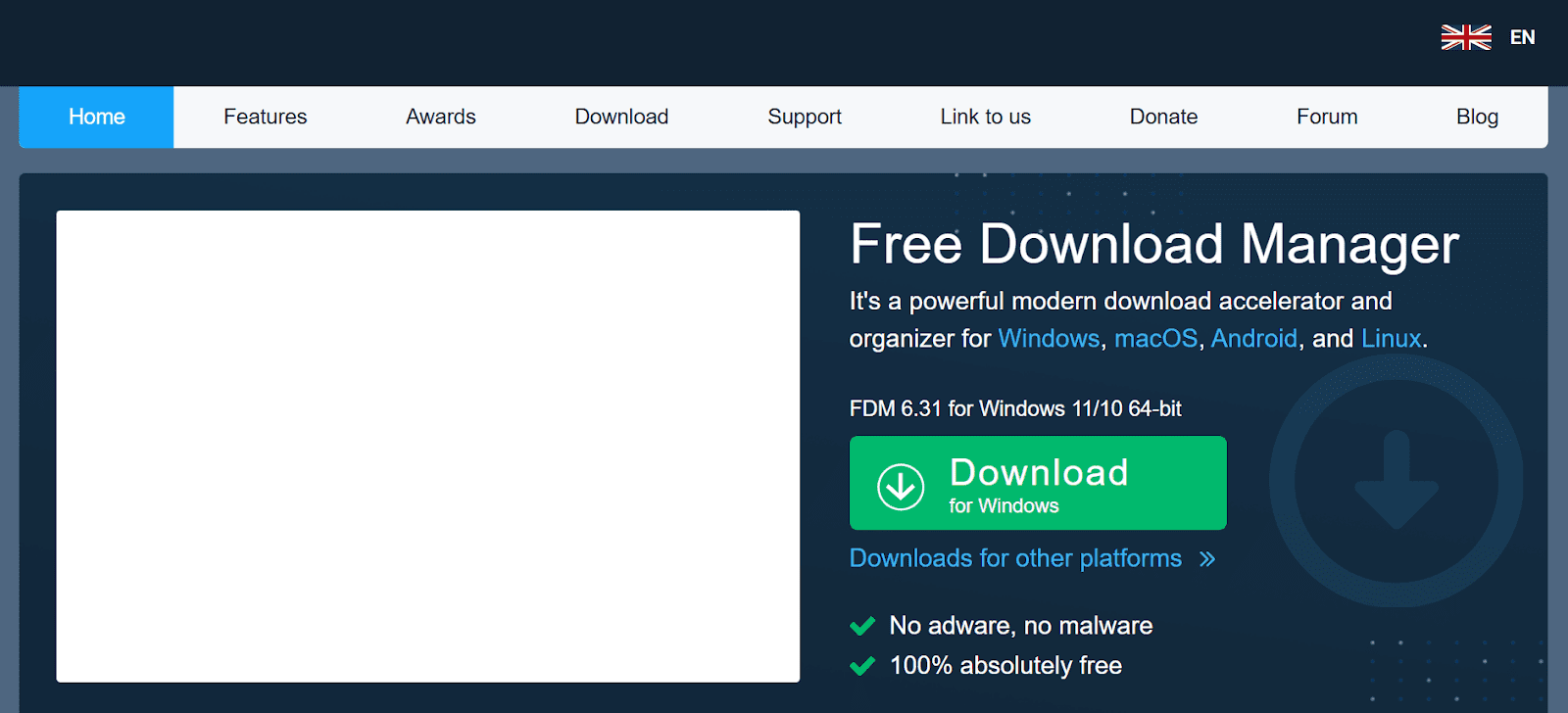Navigate to the Download menu item
Viewport: 1568px width, 713px height.
(621, 117)
